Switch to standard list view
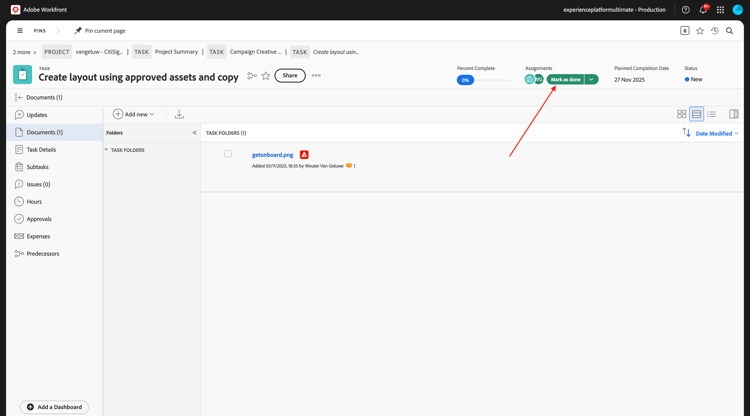Viewport: 750px width, 416px height. coord(696,114)
